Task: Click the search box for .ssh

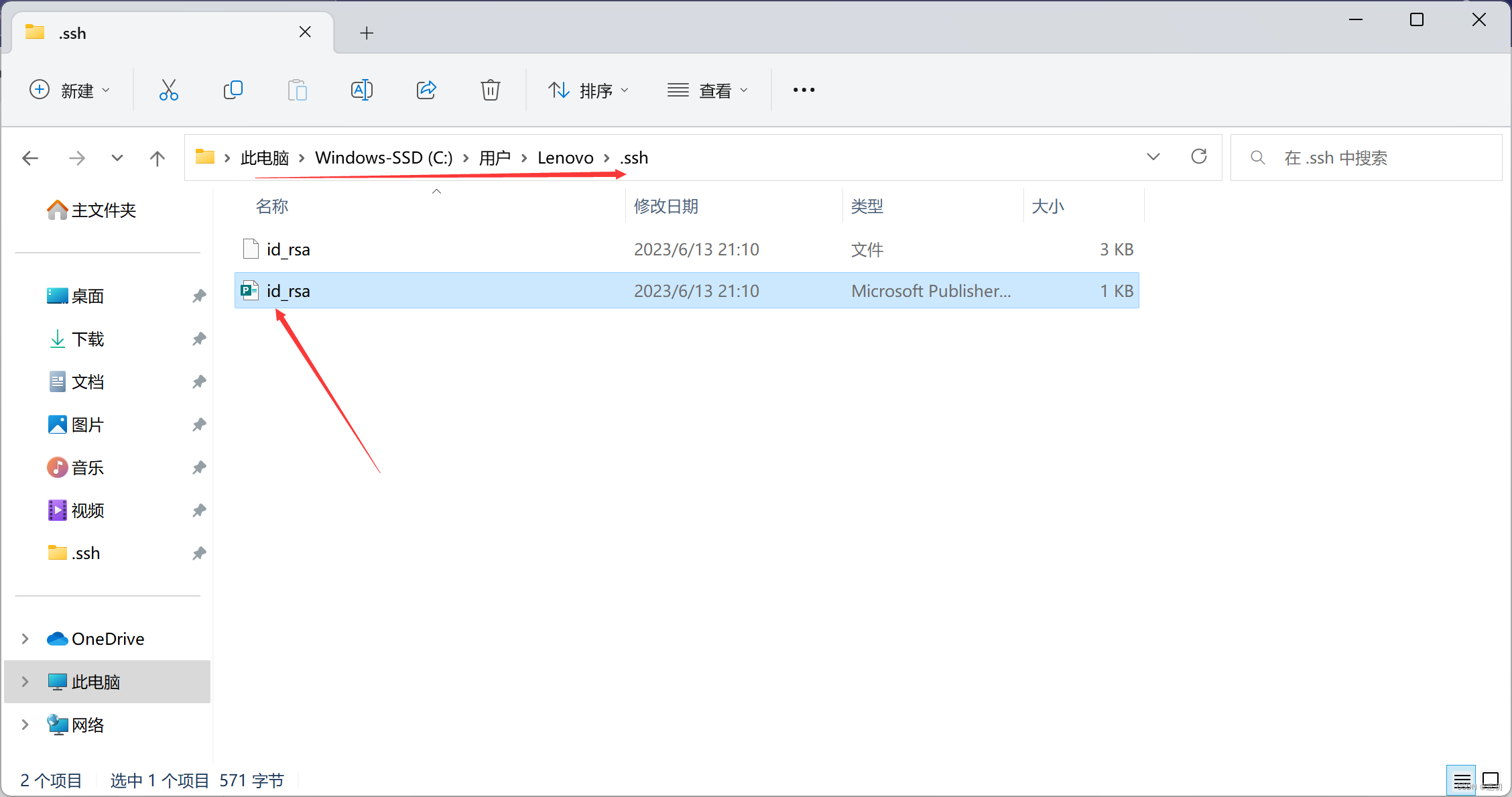Action: [x=1367, y=158]
